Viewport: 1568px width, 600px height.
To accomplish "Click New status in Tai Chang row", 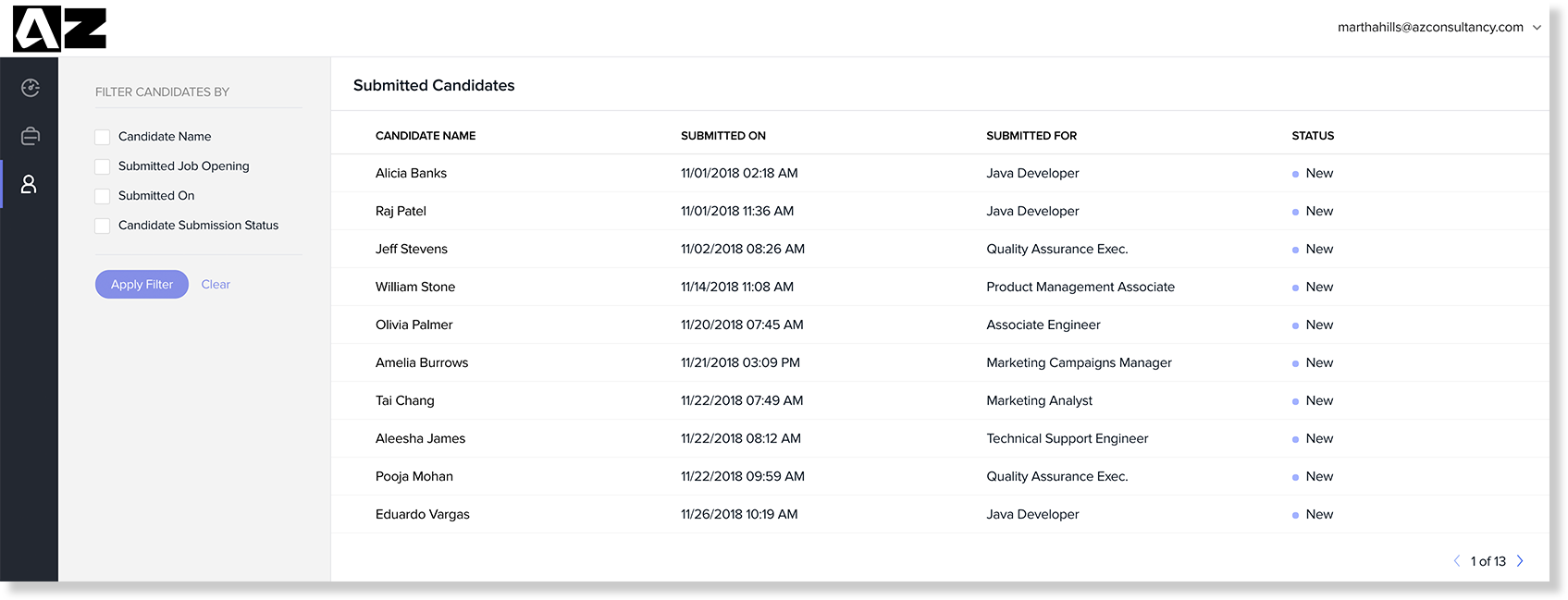I will 1313,400.
